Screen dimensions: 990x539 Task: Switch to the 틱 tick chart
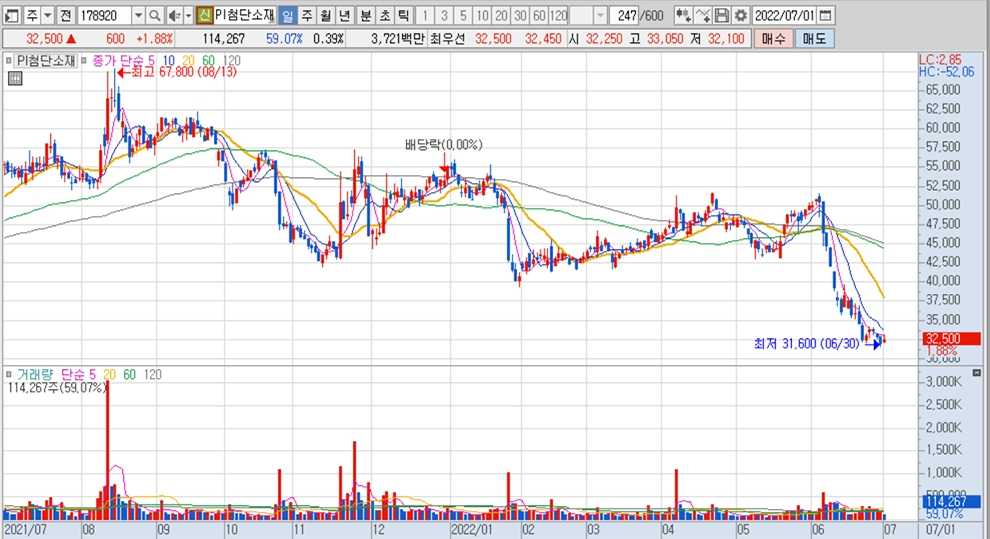click(x=403, y=15)
